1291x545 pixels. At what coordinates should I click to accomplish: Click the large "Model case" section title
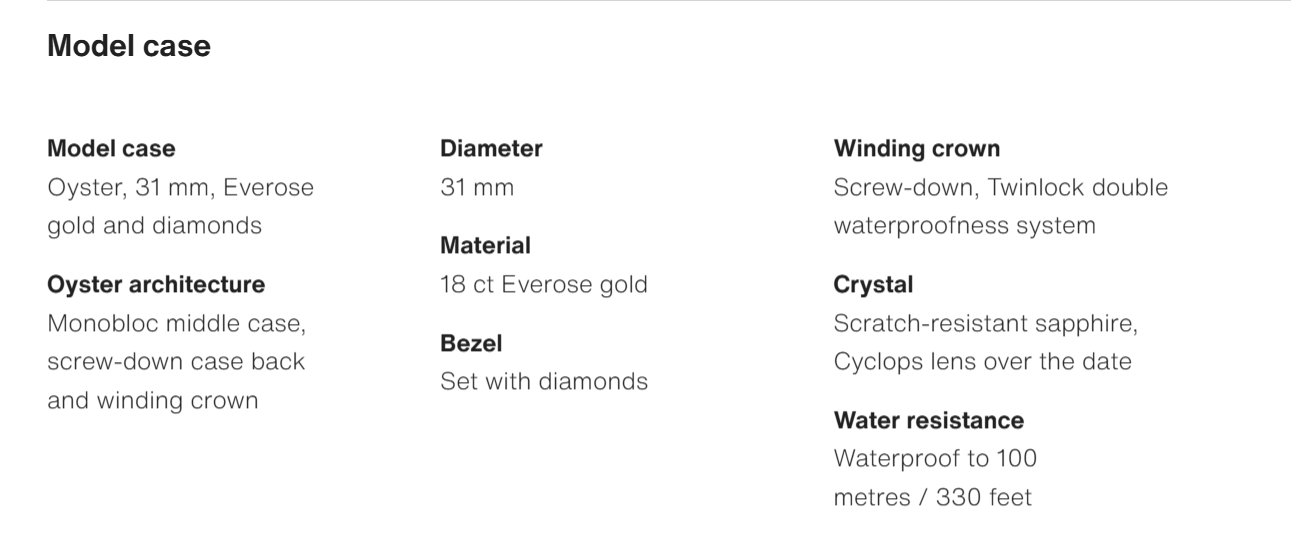point(129,46)
